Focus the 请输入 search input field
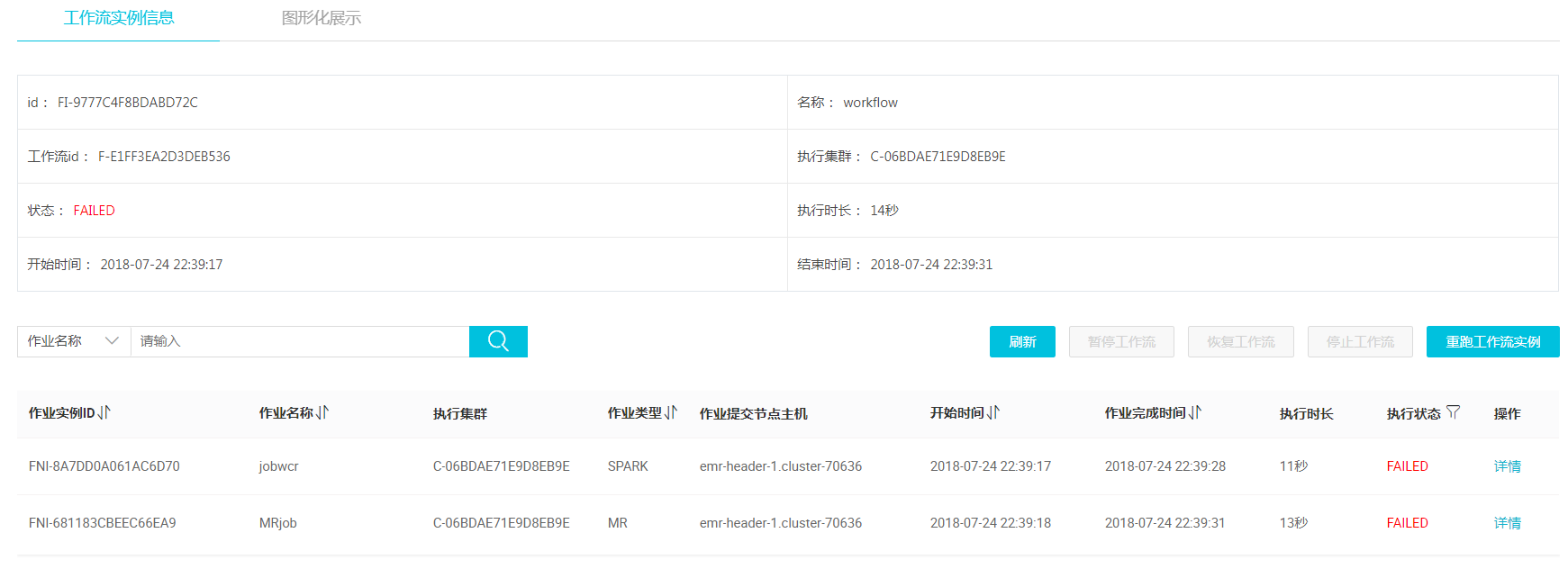 [300, 341]
